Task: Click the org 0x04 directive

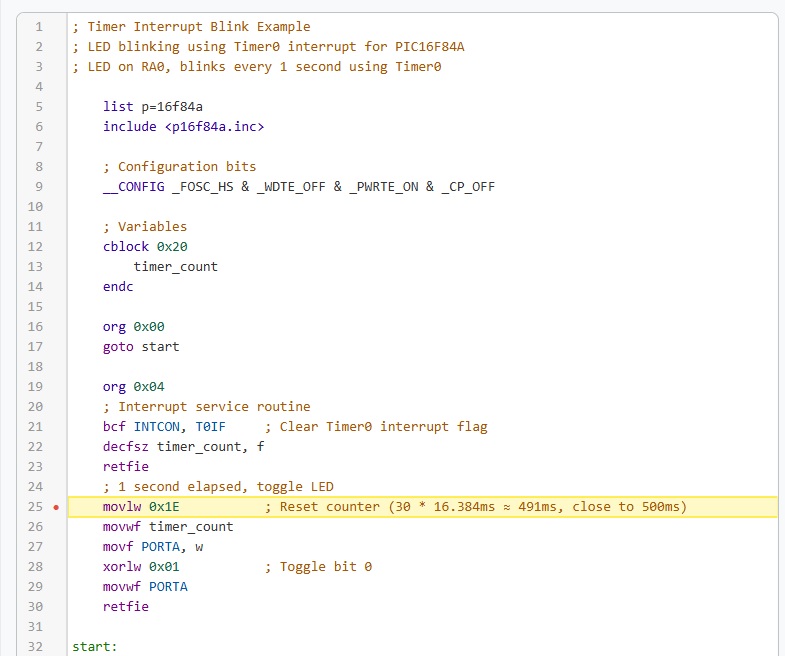Action: coord(133,387)
